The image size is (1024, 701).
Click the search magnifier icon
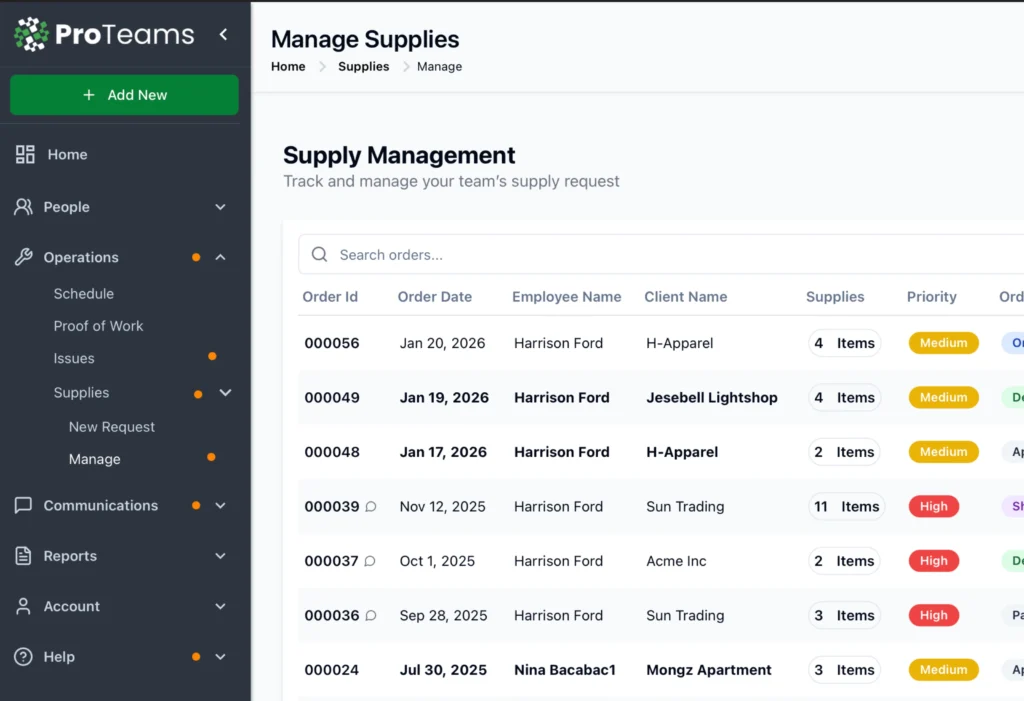coord(319,254)
